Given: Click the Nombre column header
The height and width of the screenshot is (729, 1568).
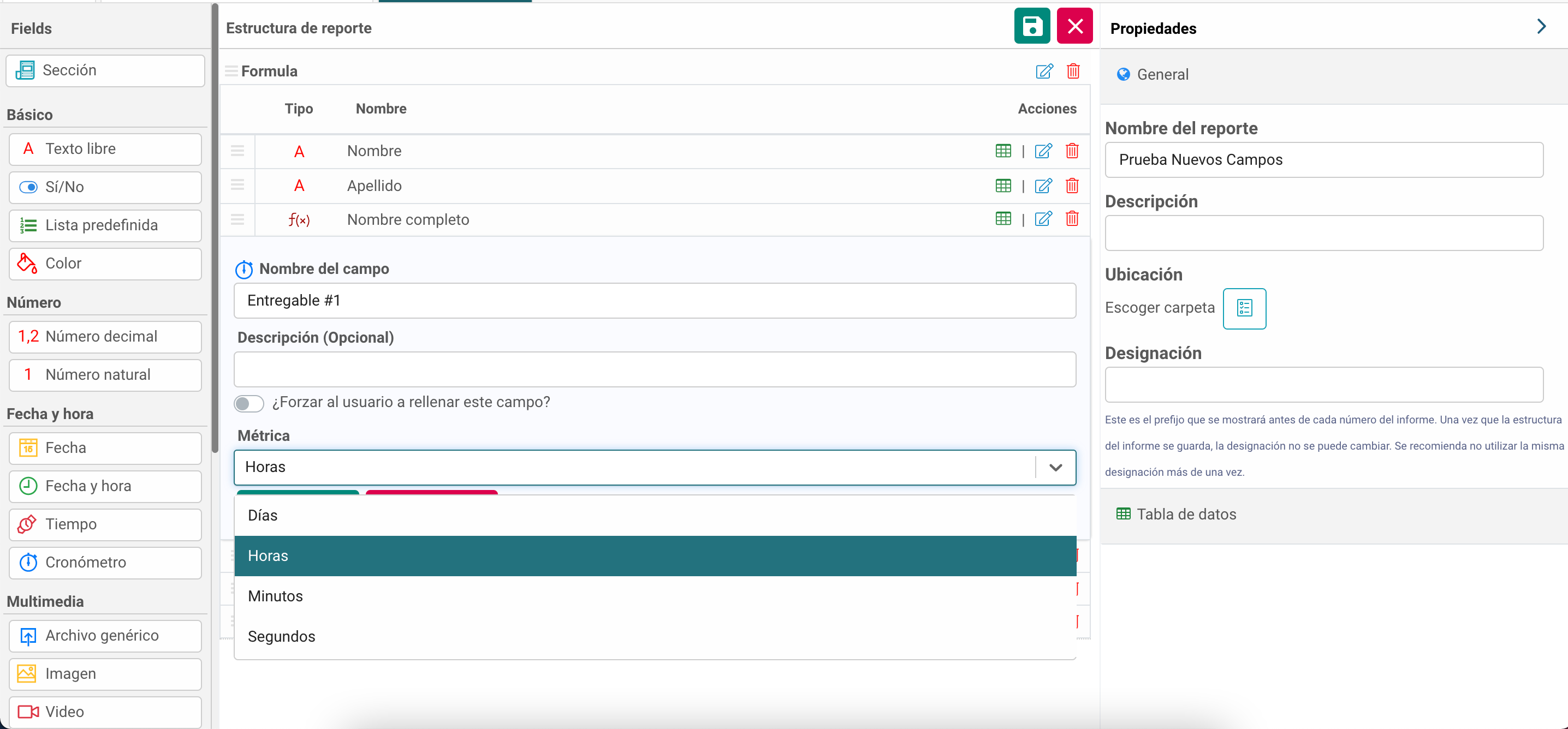Looking at the screenshot, I should point(381,109).
